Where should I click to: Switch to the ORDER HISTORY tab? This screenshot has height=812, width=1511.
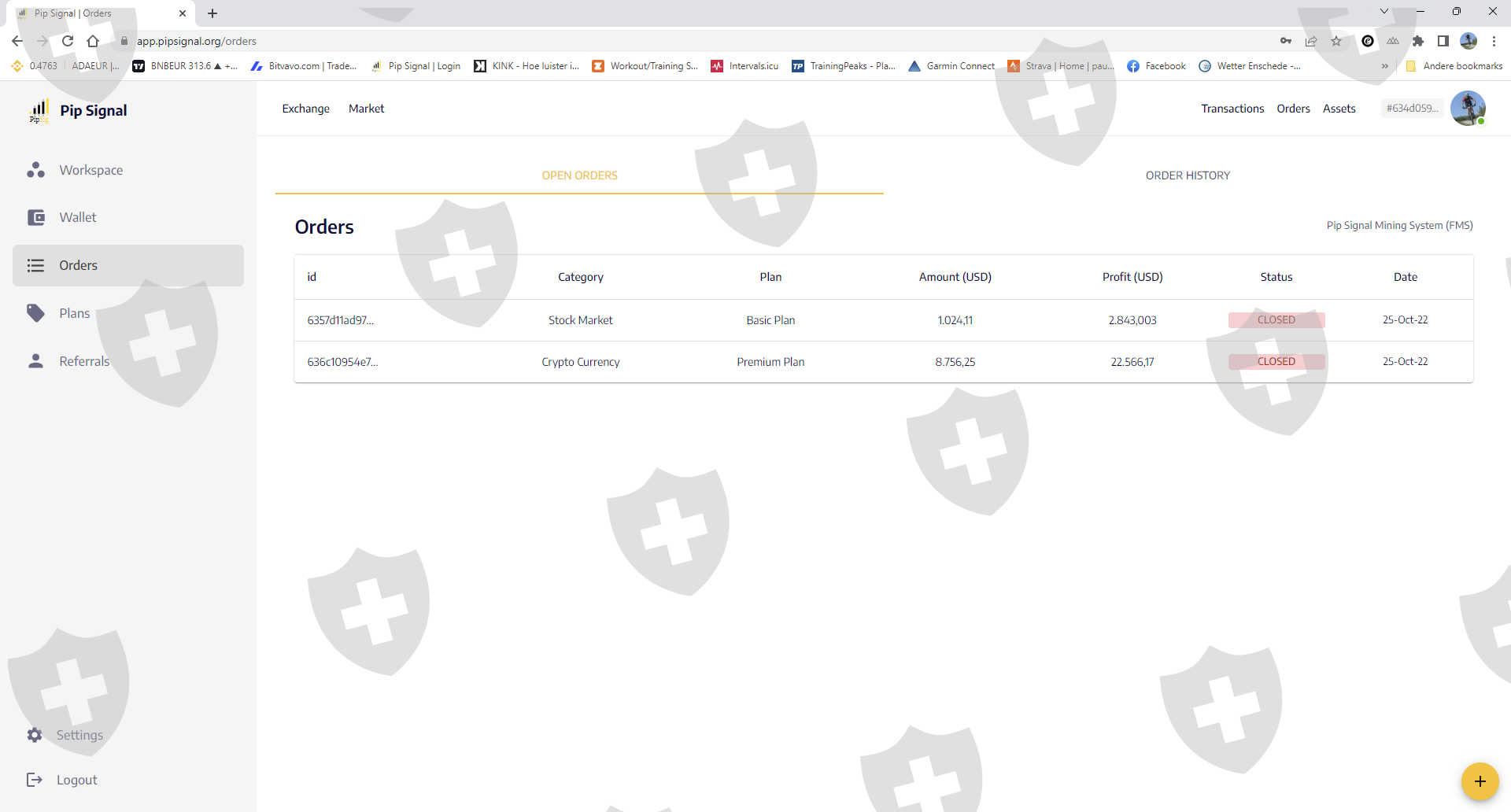[1188, 175]
